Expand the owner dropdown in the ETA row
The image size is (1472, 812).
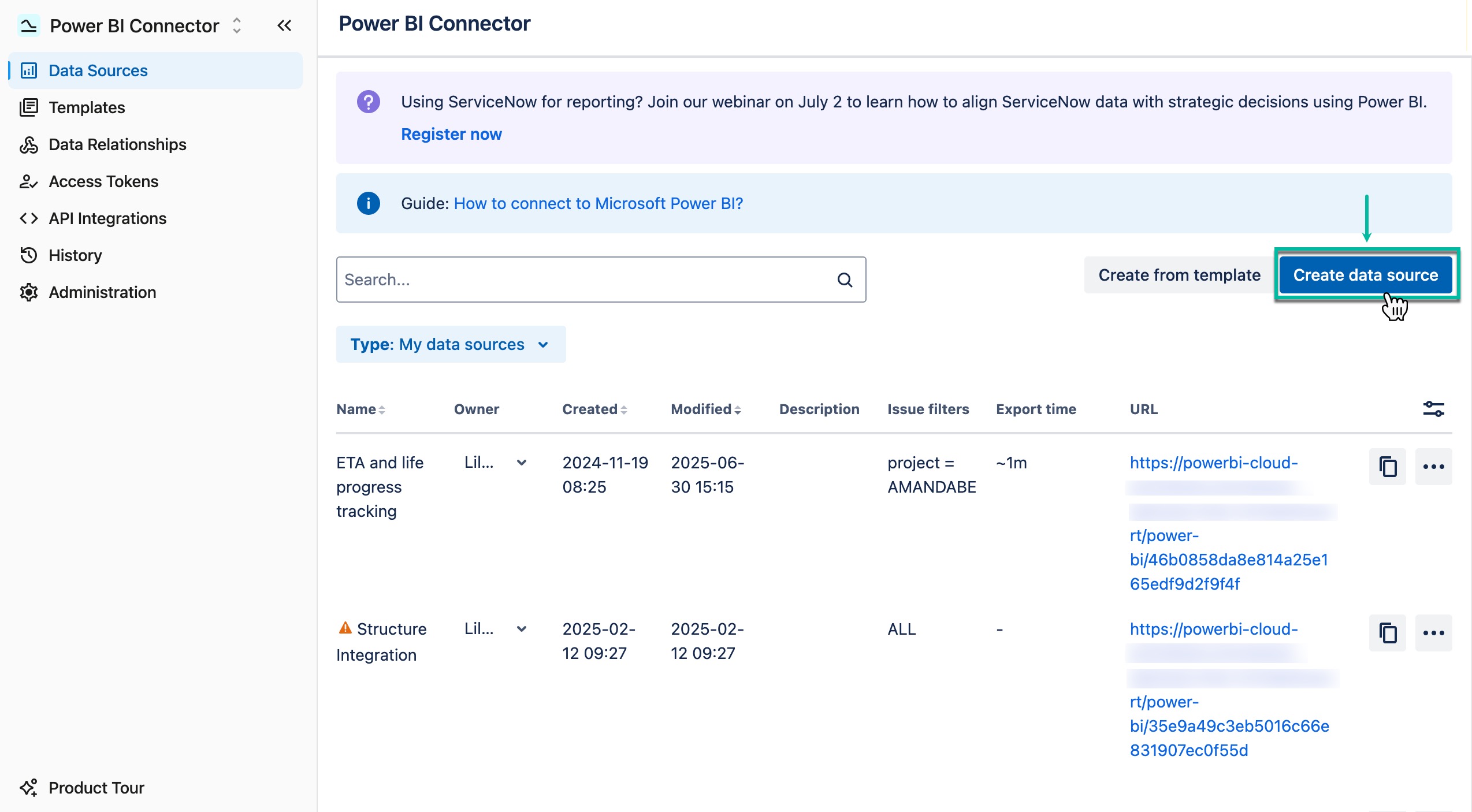[x=522, y=463]
